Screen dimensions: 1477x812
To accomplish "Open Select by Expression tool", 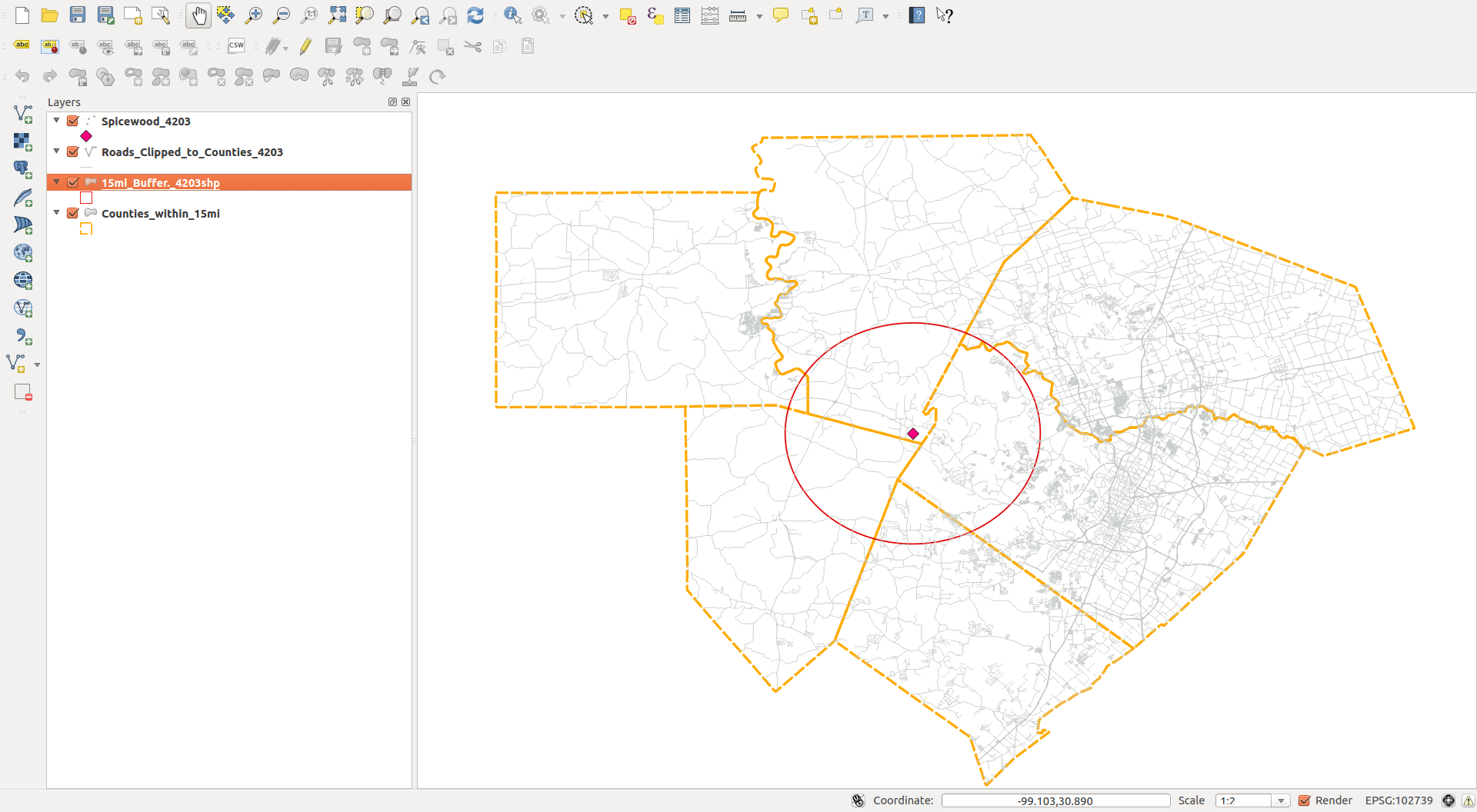I will click(x=655, y=15).
